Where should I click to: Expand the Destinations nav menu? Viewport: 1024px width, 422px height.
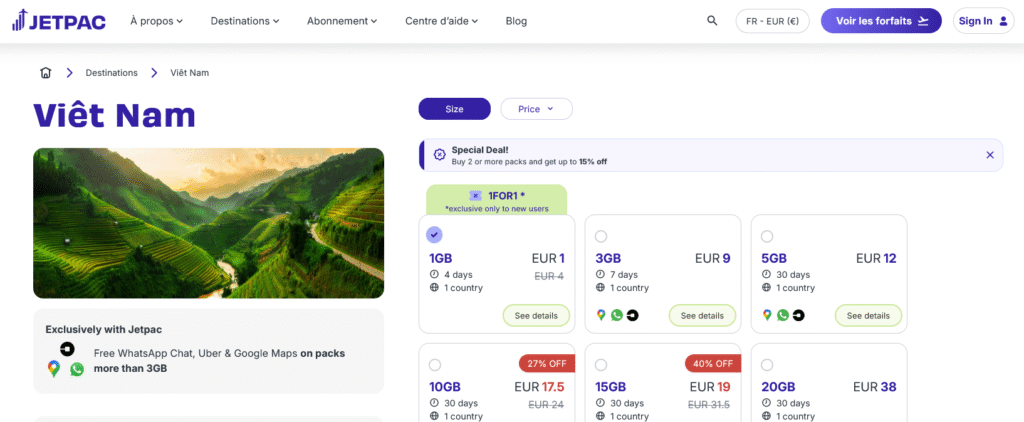pos(245,21)
